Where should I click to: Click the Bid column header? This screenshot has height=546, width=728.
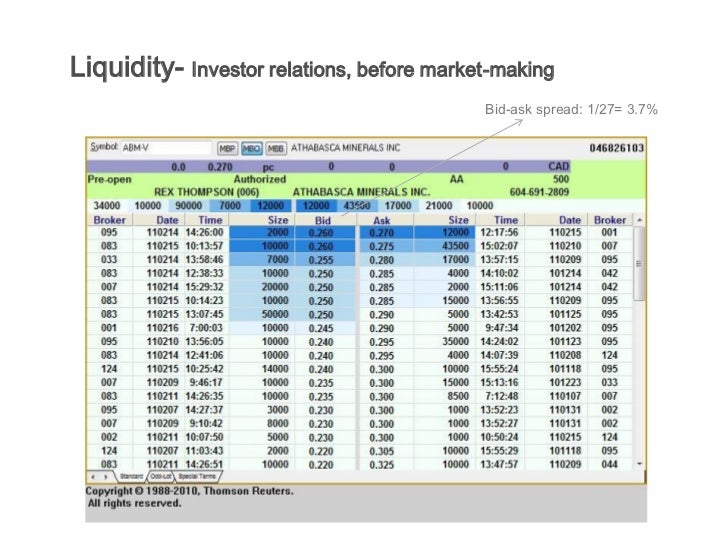pos(323,221)
